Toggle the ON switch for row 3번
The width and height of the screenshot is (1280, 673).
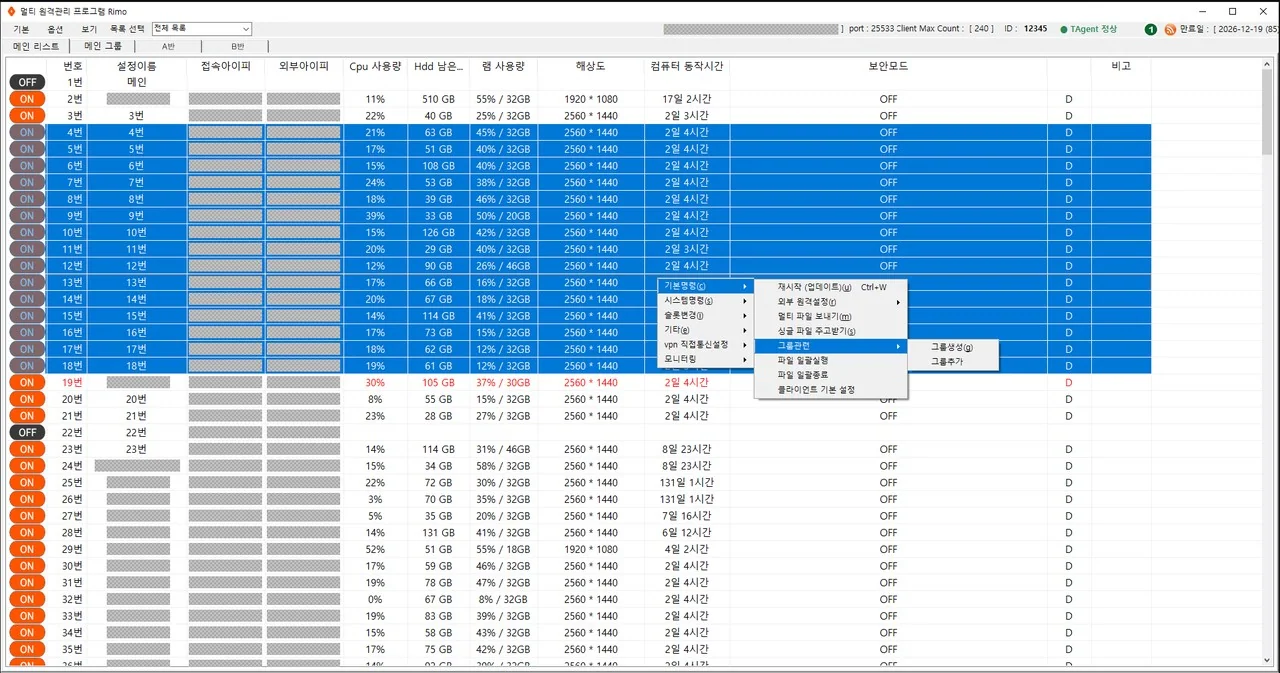[27, 115]
